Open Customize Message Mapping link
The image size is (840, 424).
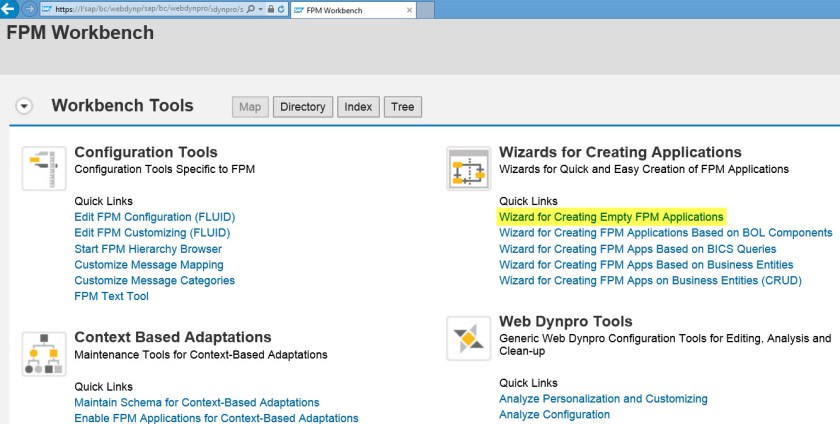[x=149, y=265]
